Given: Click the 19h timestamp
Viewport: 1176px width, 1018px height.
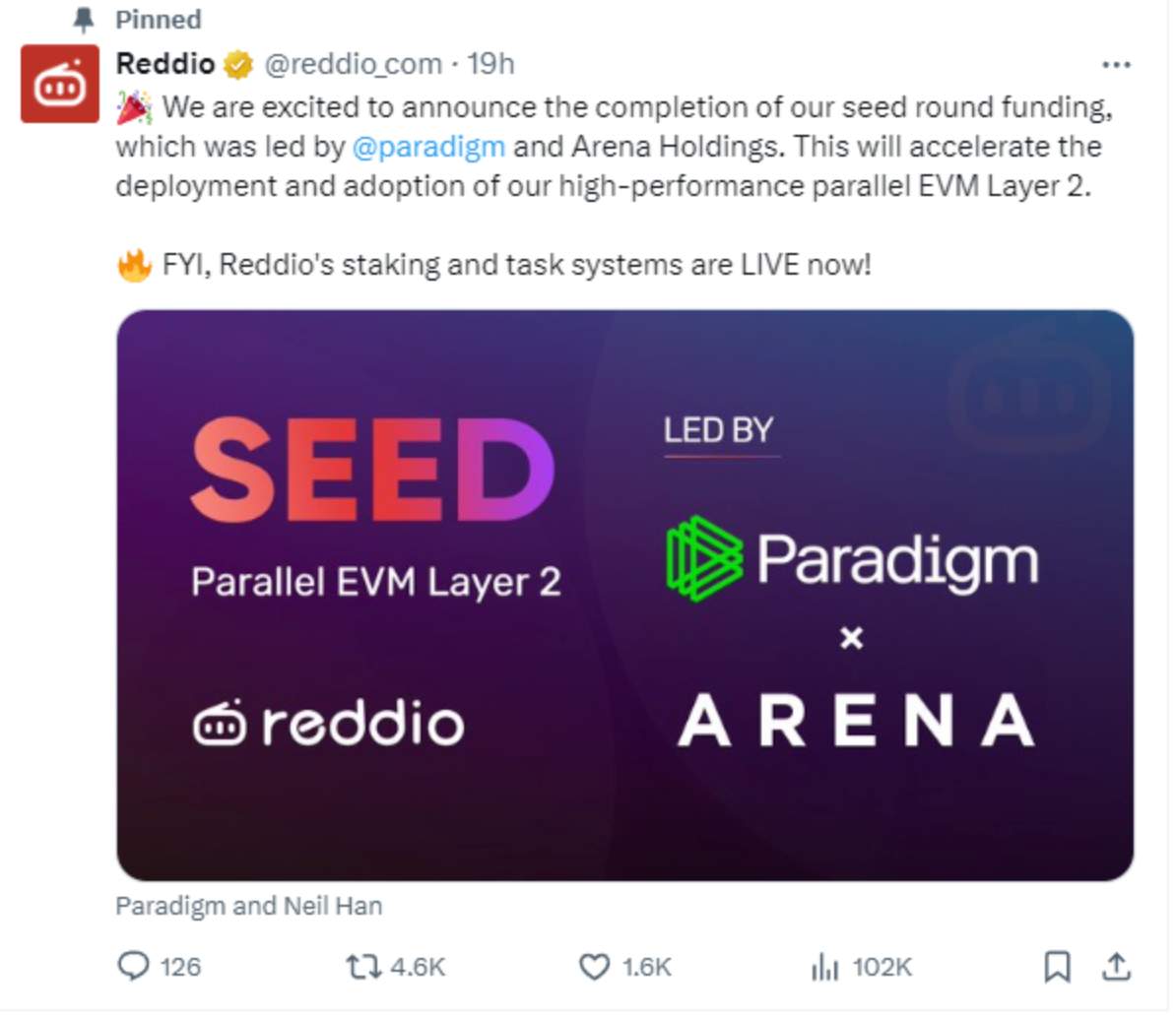Looking at the screenshot, I should (x=492, y=63).
